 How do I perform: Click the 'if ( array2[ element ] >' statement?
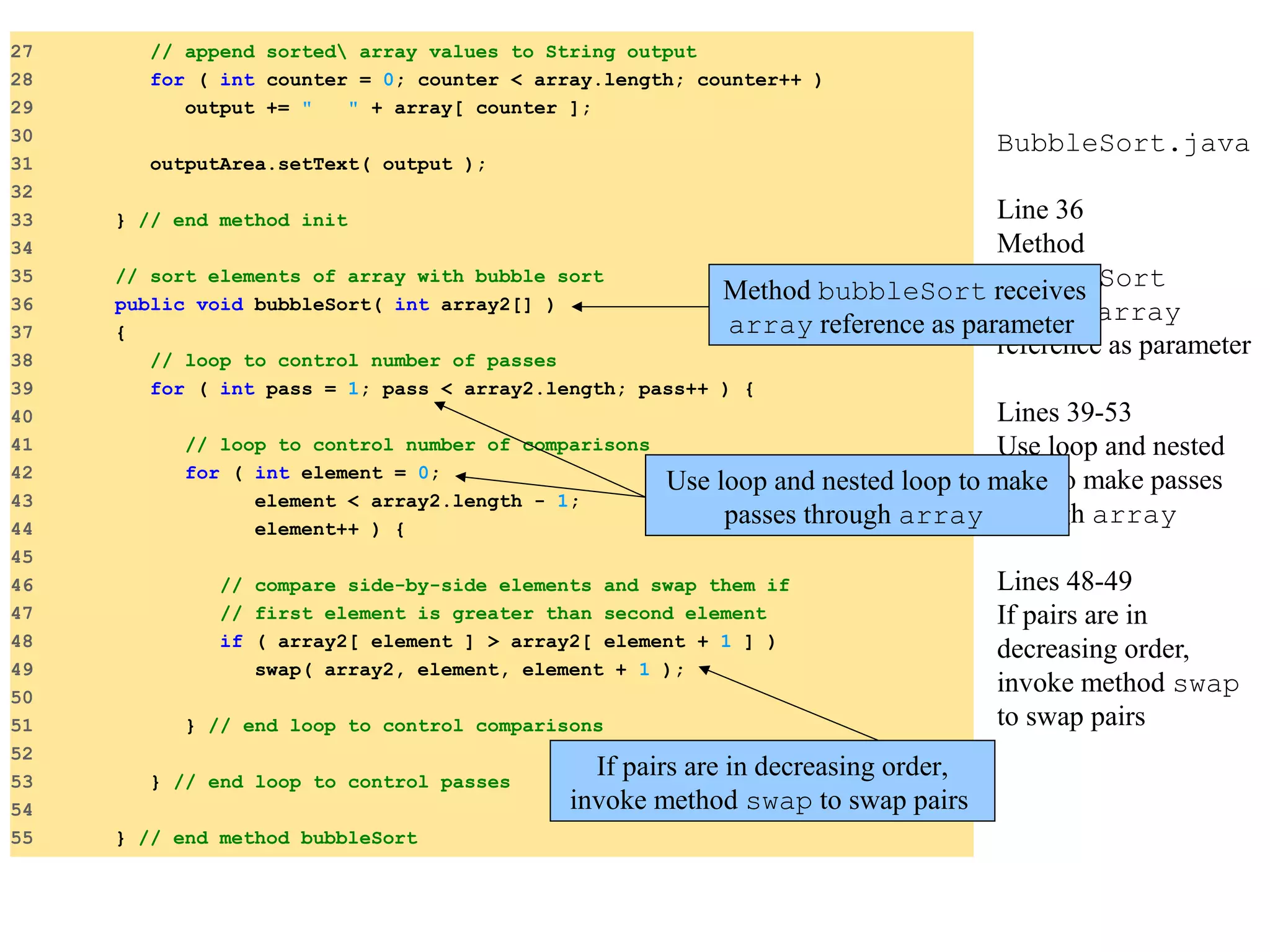[x=498, y=641]
